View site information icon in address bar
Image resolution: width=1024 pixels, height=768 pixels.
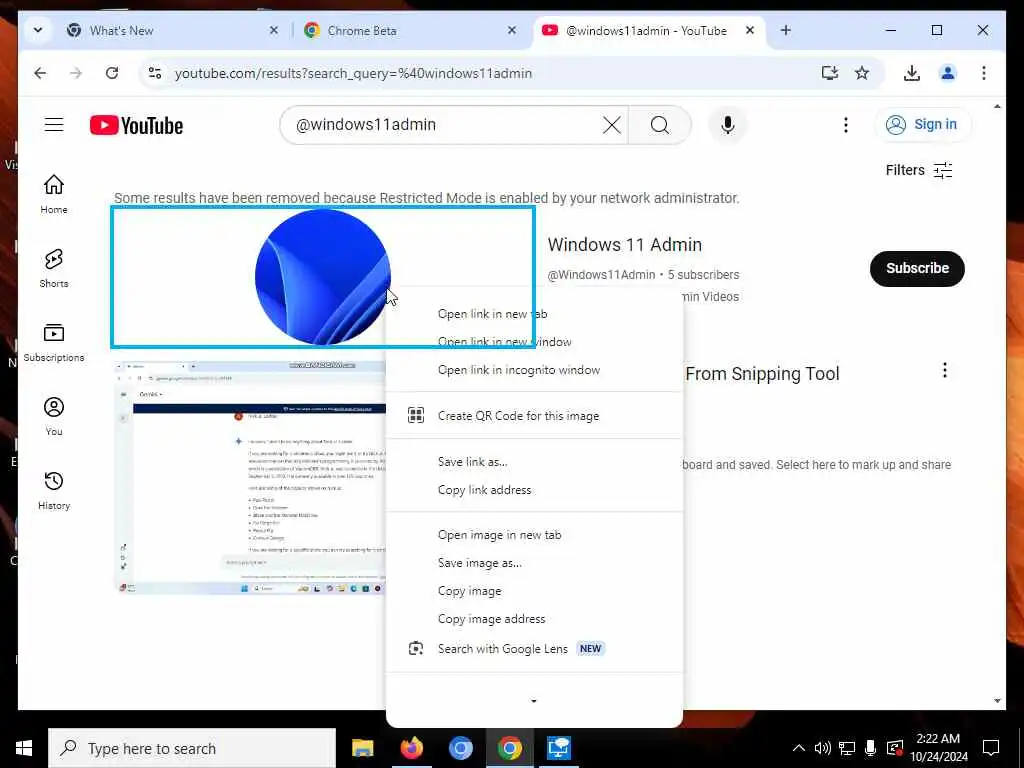pos(155,73)
